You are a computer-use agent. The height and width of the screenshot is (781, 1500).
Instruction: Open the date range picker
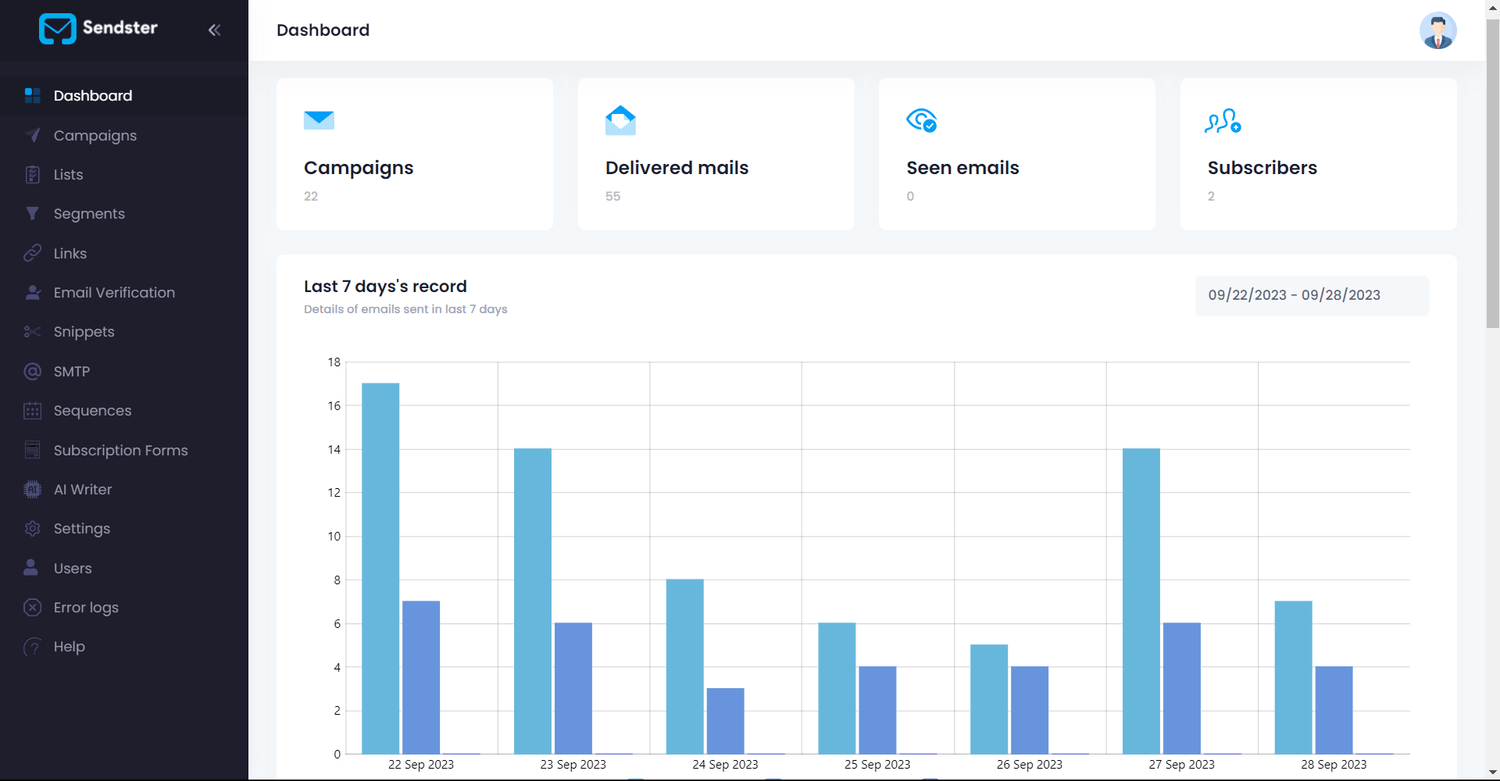[x=1312, y=295]
